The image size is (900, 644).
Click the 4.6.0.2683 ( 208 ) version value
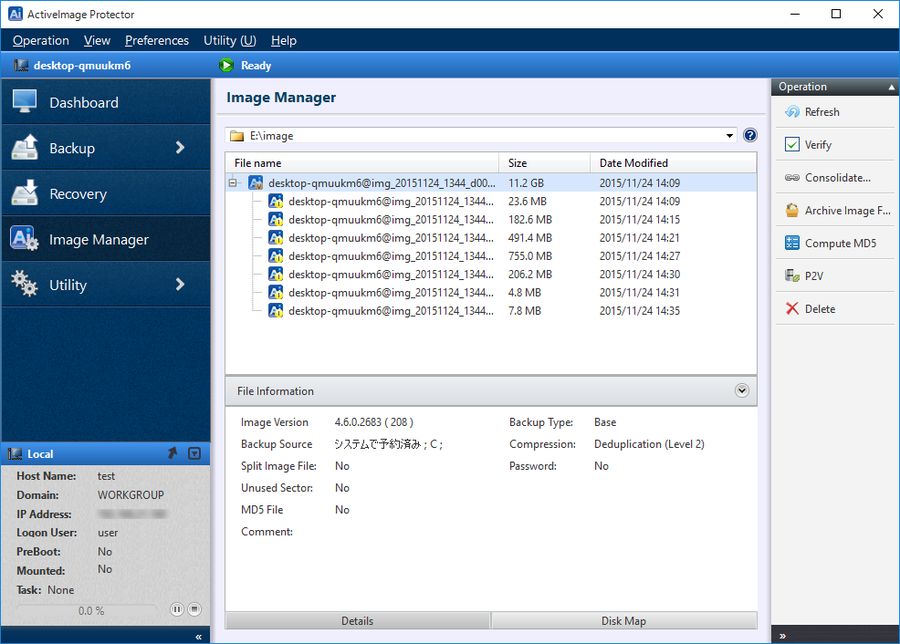click(374, 422)
